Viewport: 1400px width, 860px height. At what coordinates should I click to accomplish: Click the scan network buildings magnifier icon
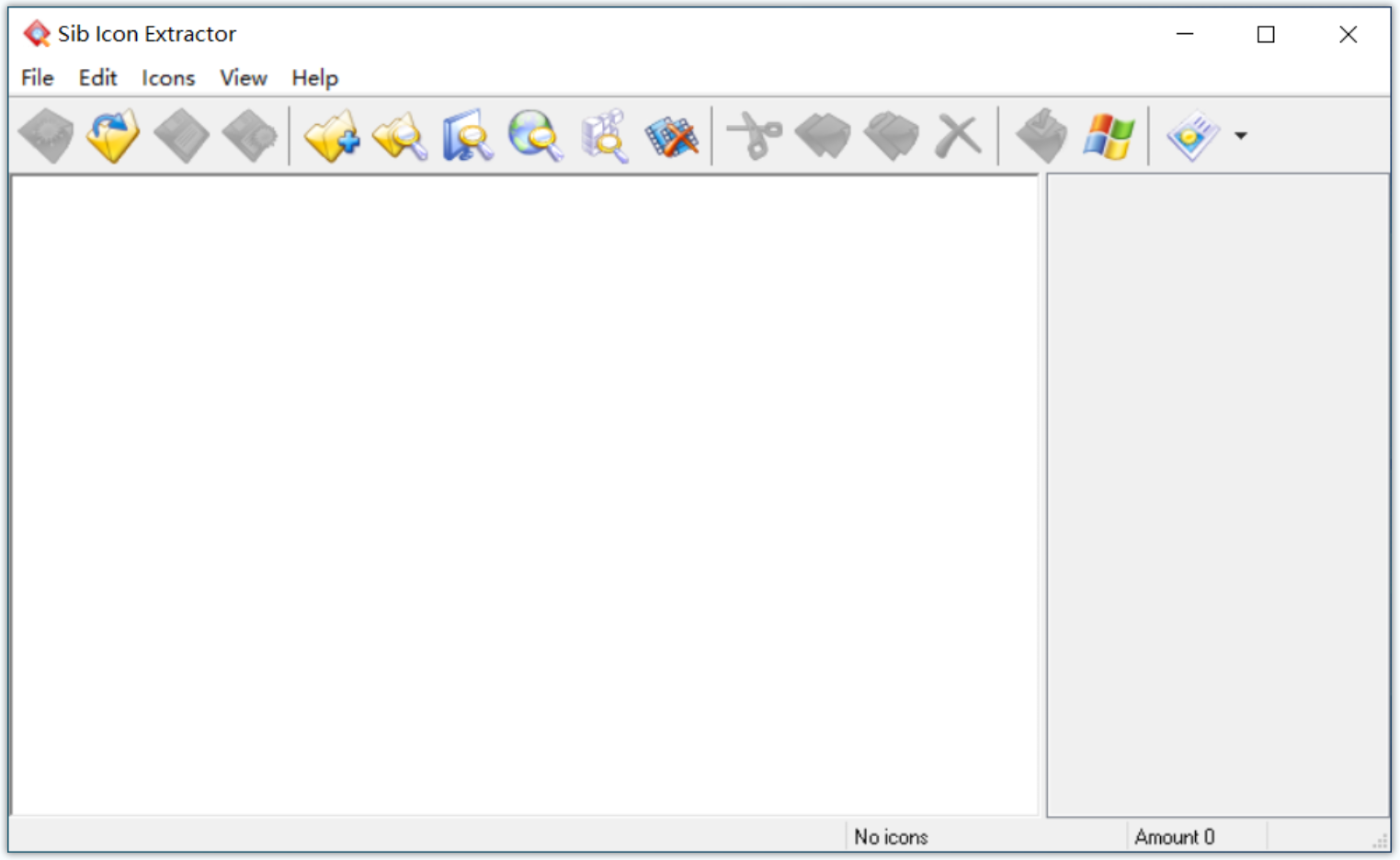pyautogui.click(x=604, y=136)
